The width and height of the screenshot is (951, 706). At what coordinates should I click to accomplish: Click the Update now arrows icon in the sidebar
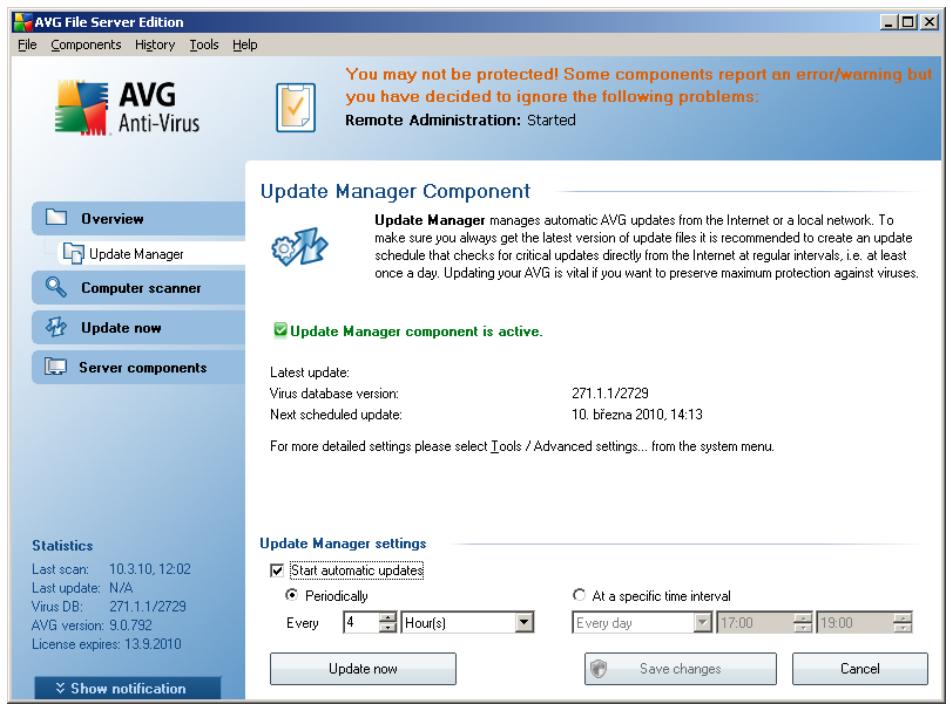[56, 327]
